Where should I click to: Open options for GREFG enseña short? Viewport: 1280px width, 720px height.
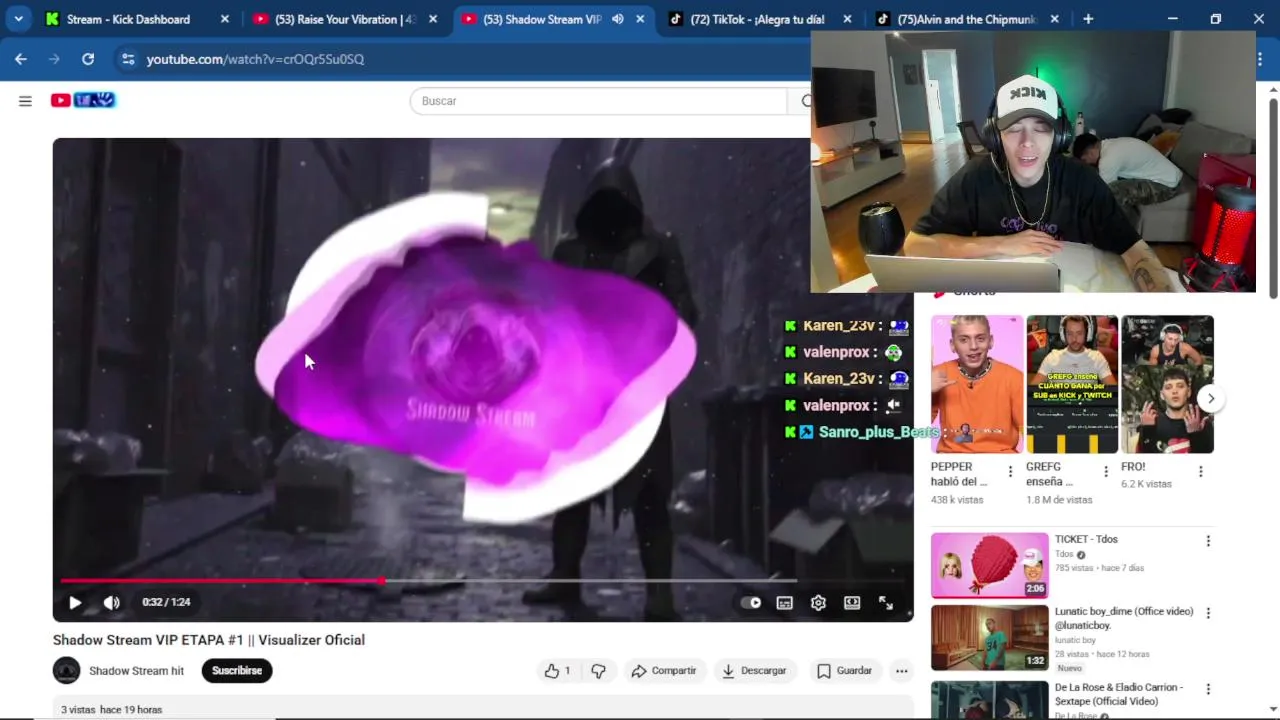(x=1106, y=472)
